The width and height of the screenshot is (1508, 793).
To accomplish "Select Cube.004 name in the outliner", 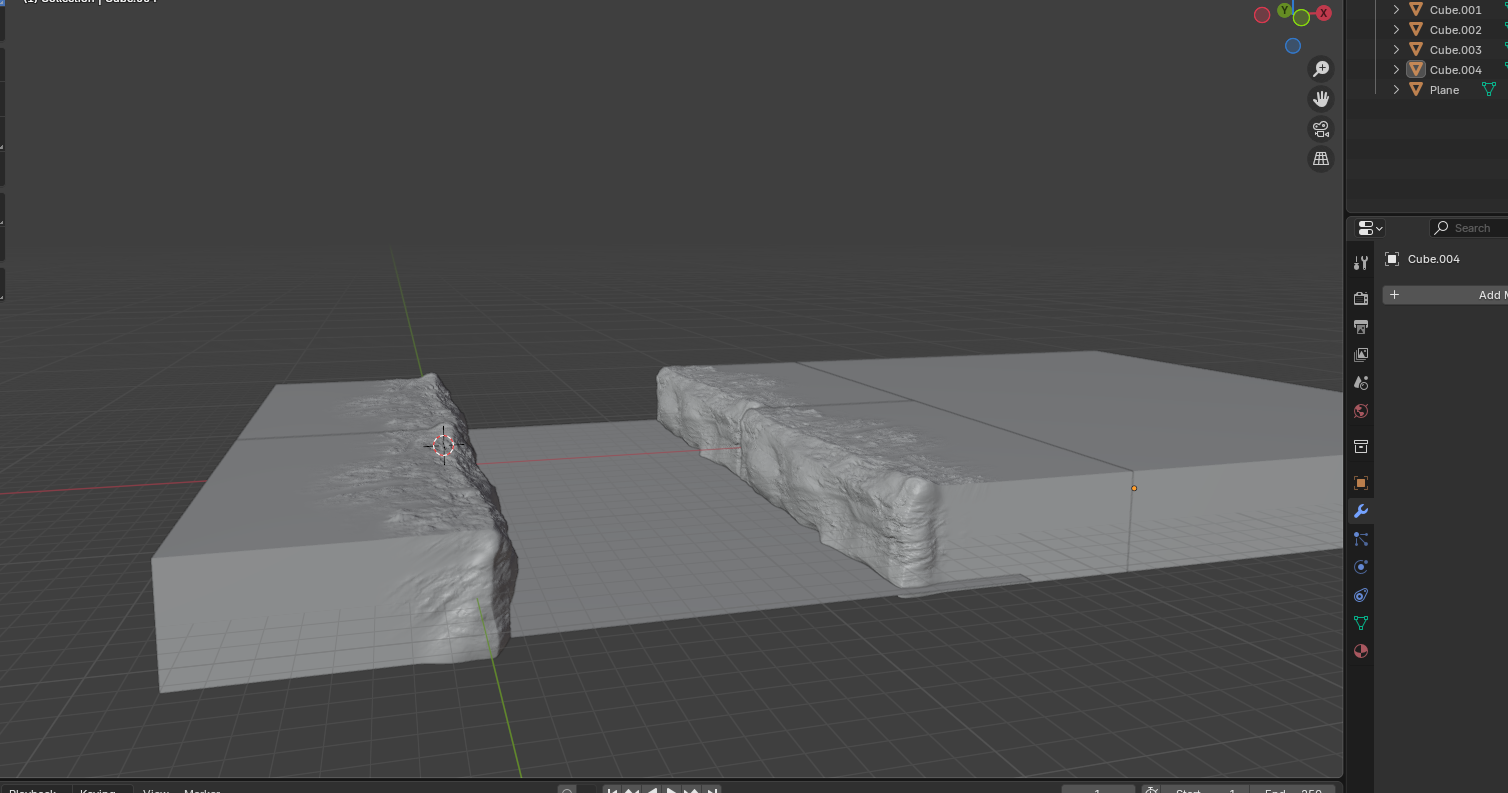I will [1456, 70].
